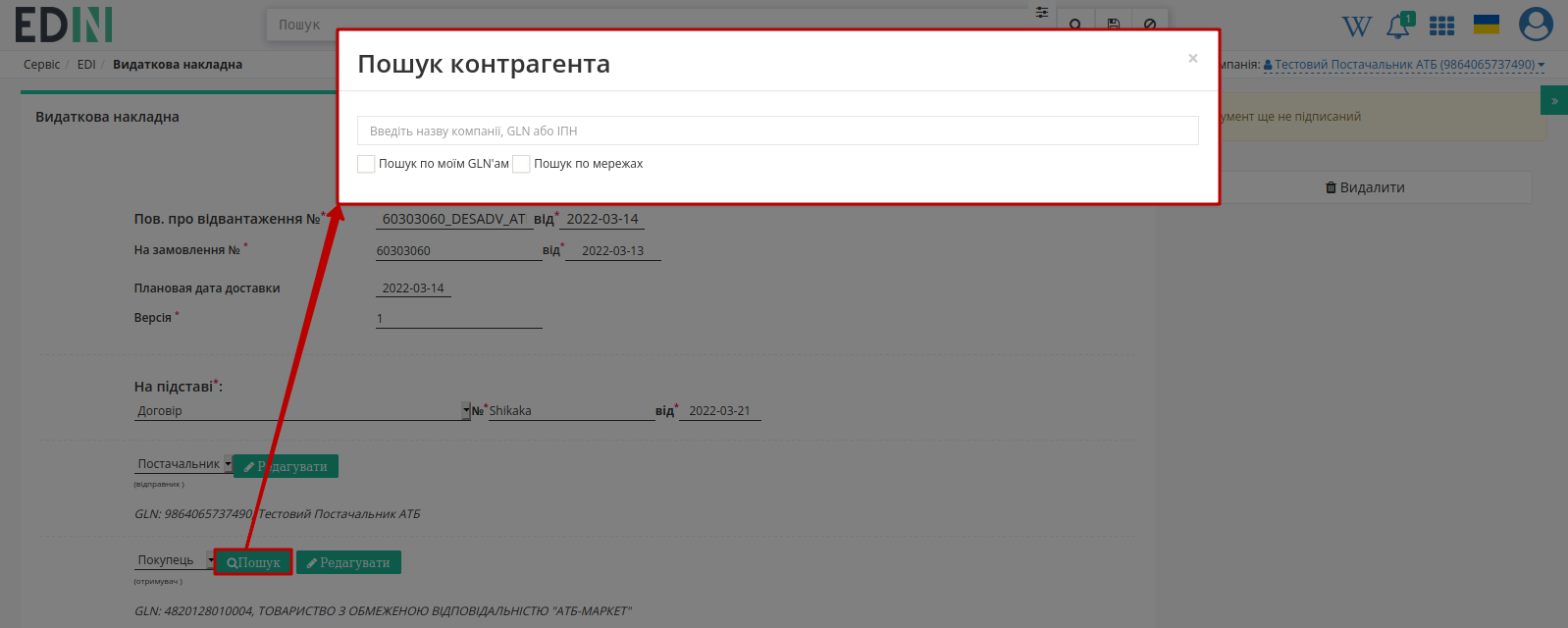Enable Пошук по мережах checkbox
1568x628 pixels.
click(x=521, y=164)
